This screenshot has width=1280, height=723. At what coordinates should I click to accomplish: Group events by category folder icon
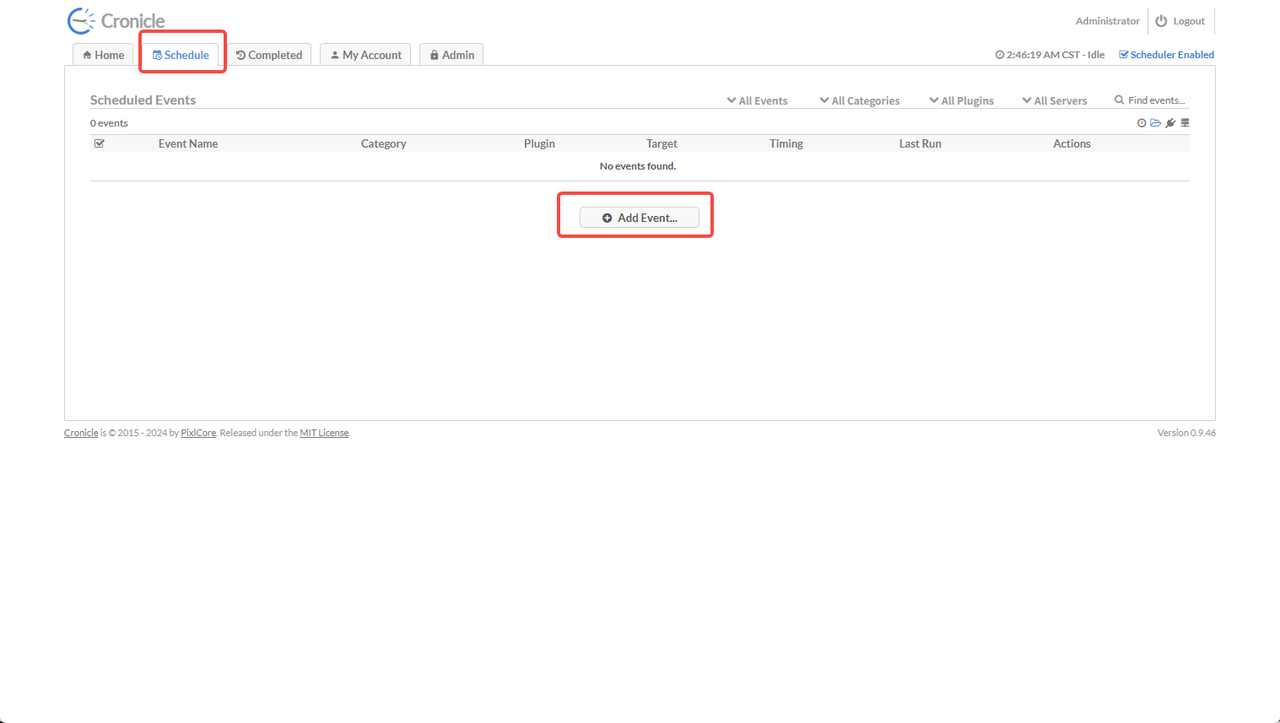point(1156,123)
